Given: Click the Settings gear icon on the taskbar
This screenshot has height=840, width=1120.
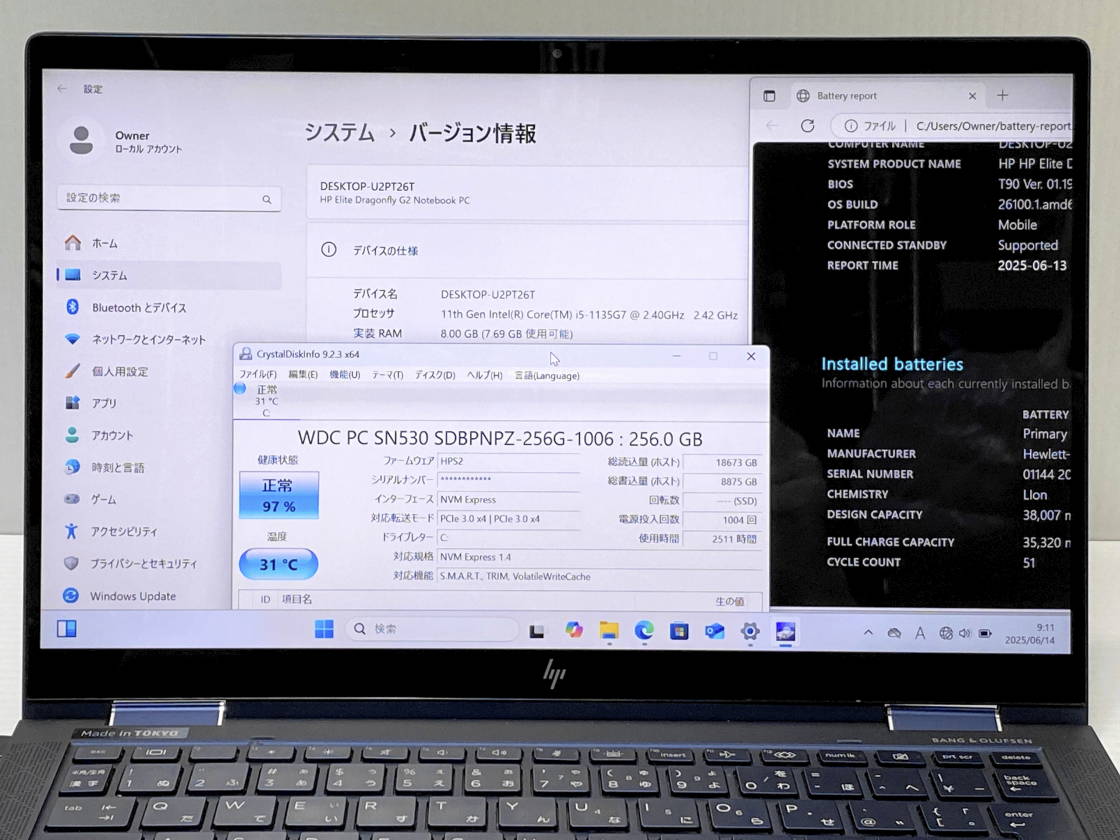Looking at the screenshot, I should [750, 631].
